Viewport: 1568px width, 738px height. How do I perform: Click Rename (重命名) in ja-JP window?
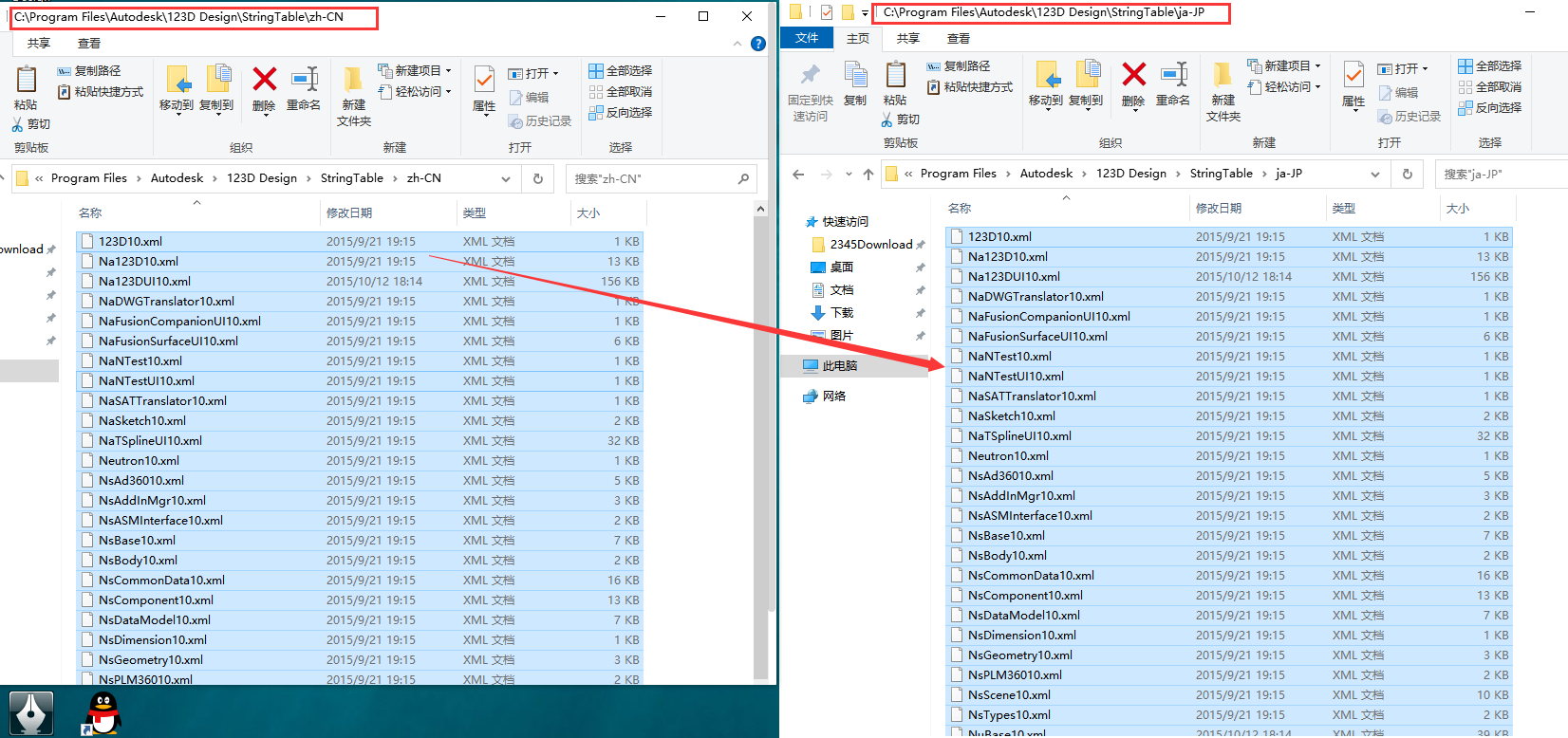tap(1173, 84)
